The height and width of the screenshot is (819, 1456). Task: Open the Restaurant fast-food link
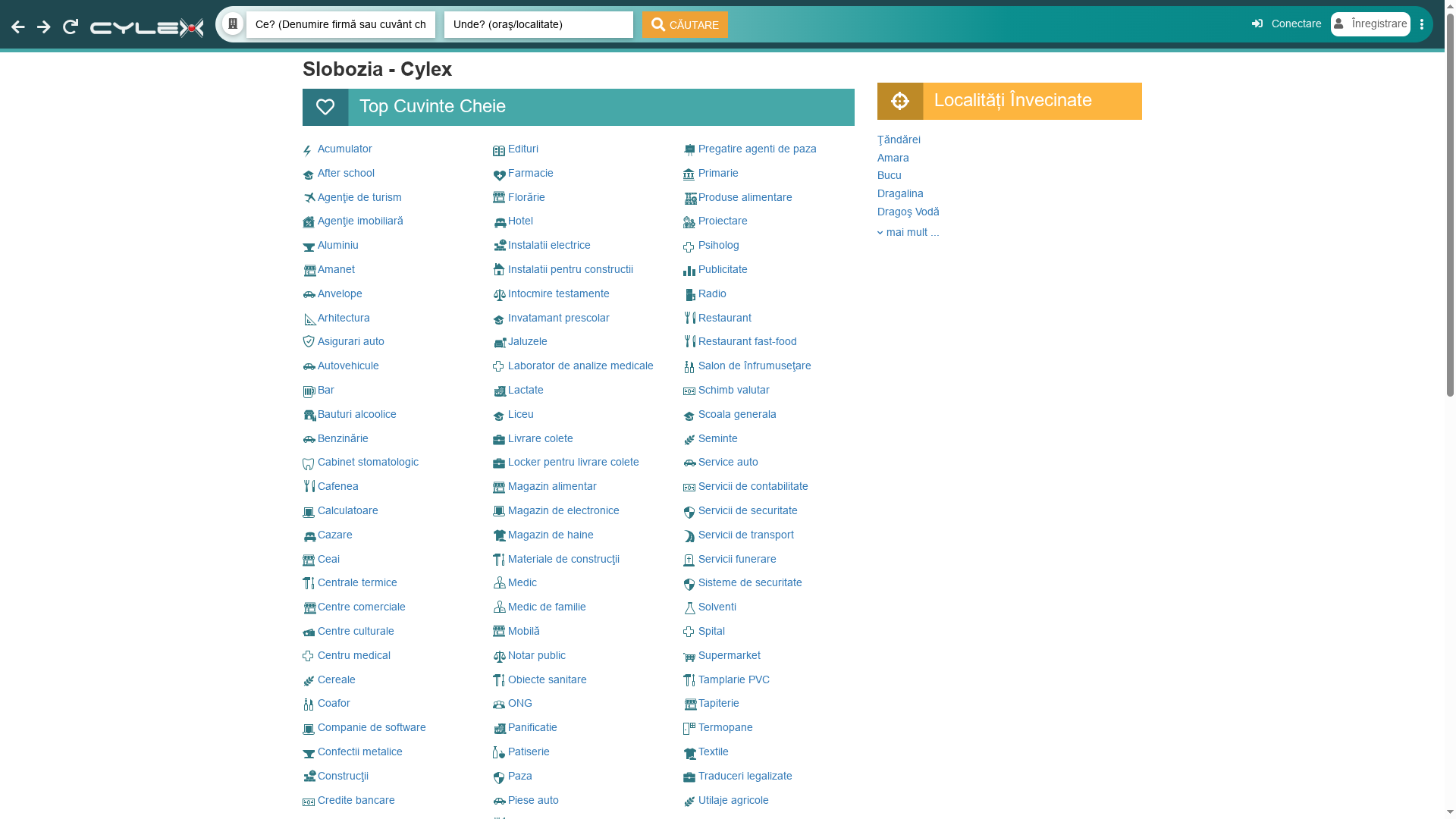[x=747, y=342]
